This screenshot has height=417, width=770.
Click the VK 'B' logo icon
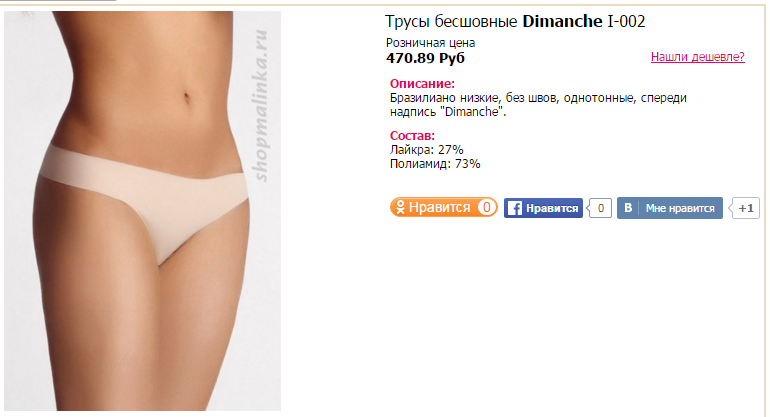click(x=628, y=208)
